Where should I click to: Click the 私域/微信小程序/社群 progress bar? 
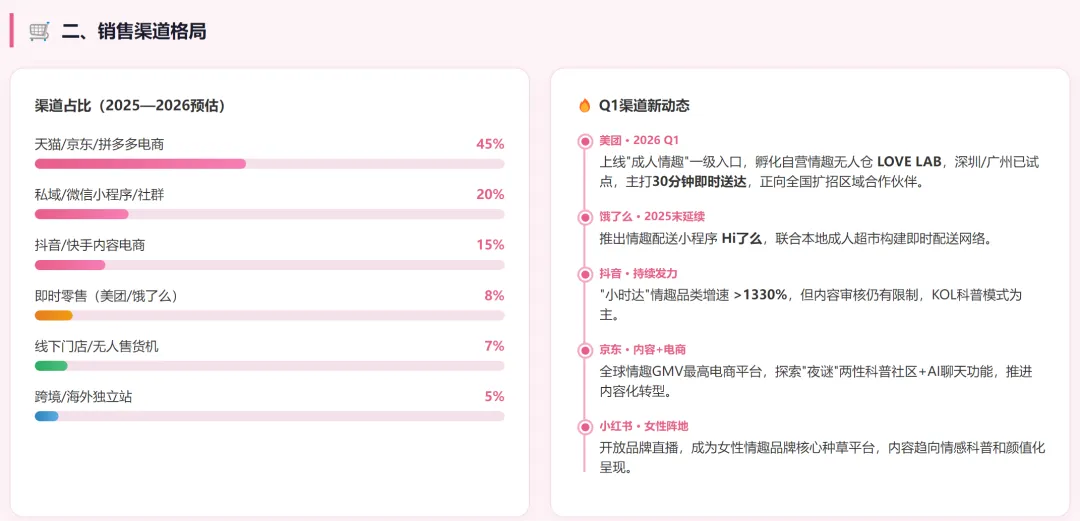[82, 214]
